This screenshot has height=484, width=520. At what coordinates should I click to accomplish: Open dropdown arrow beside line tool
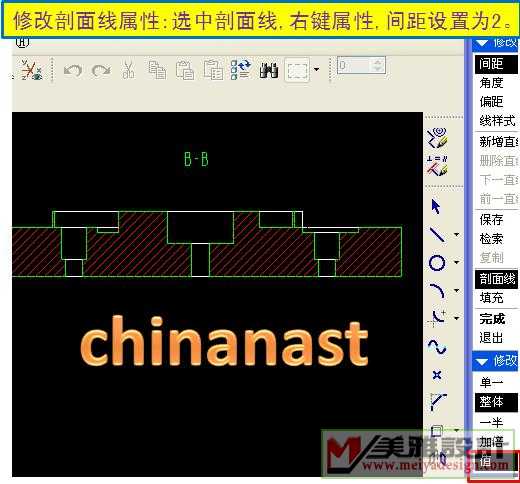(x=457, y=235)
